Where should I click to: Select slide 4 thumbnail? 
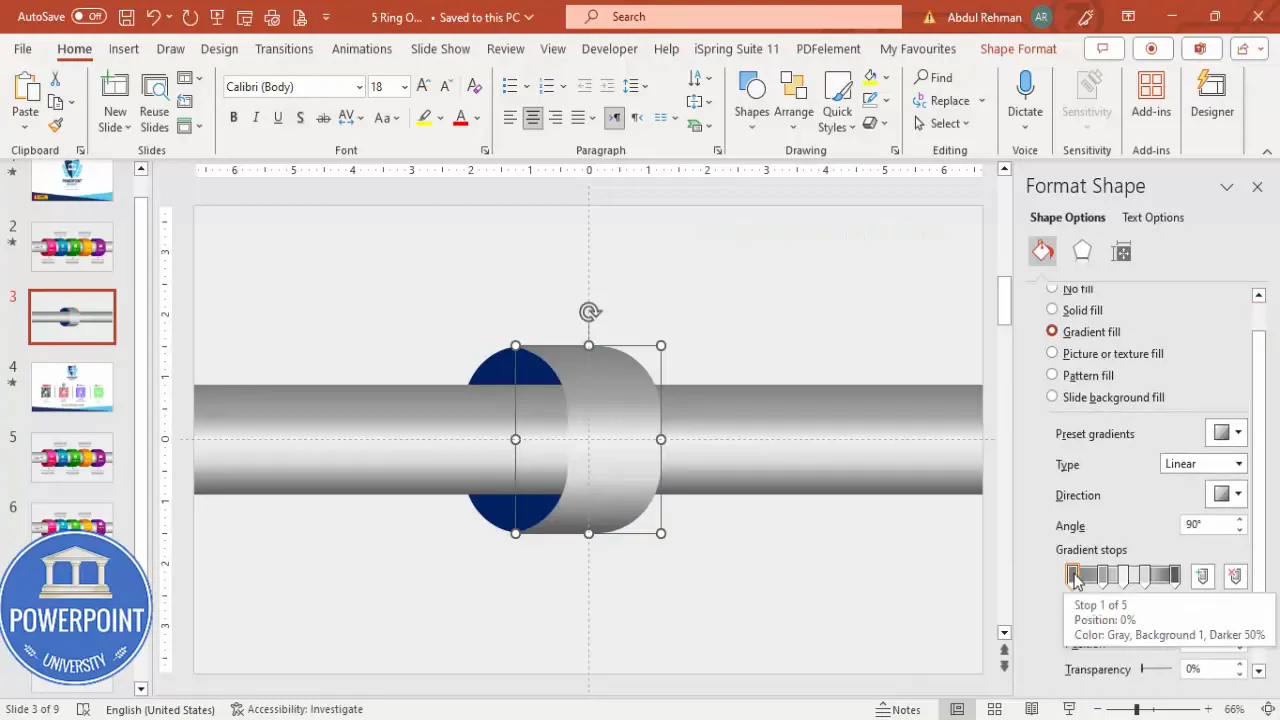pos(72,386)
